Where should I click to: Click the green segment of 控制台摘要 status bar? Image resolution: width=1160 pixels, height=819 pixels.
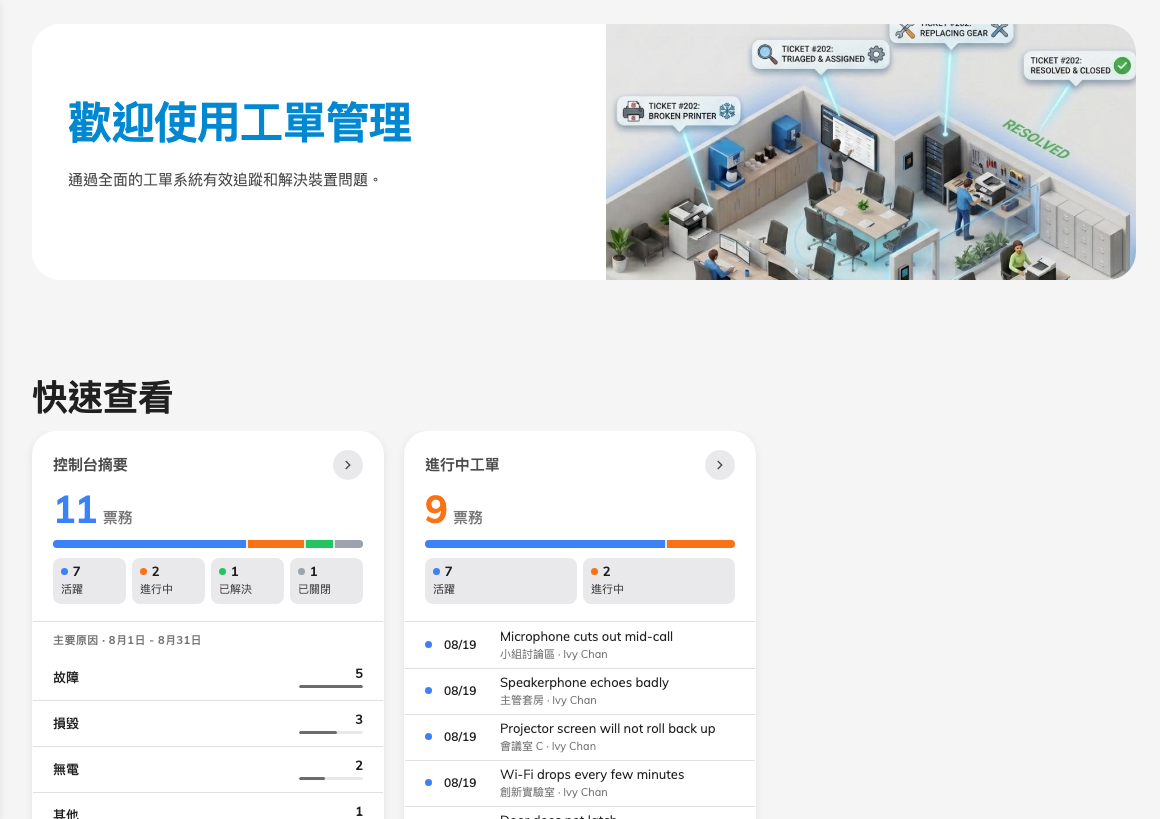(320, 544)
